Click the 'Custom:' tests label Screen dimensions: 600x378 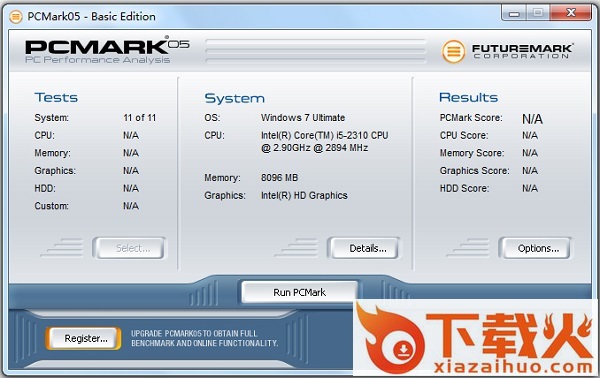click(52, 206)
